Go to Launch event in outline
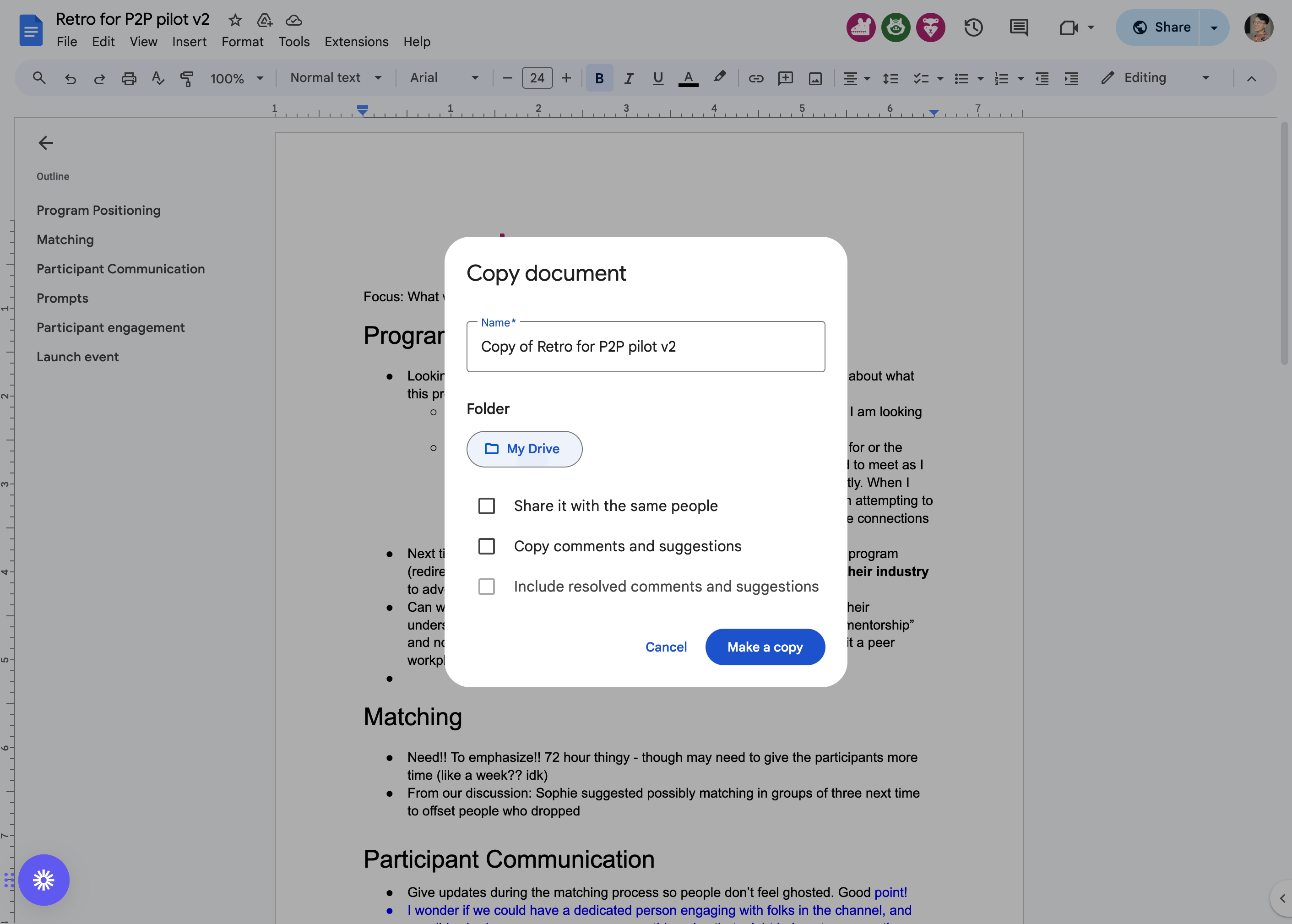 [77, 357]
